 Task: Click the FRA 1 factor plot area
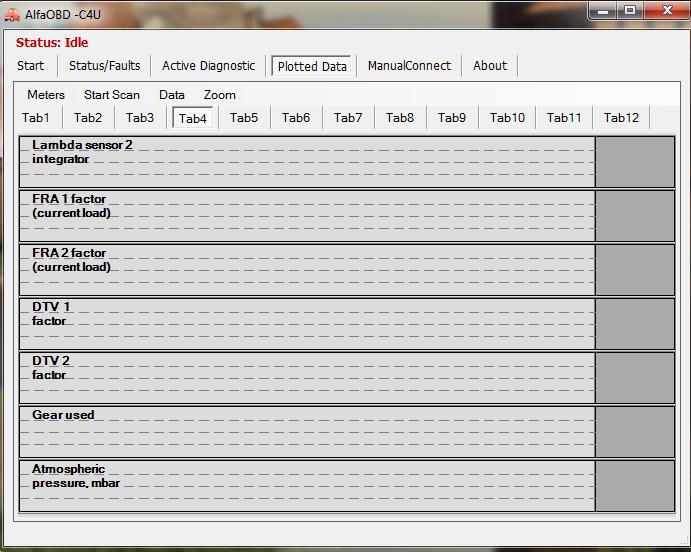307,216
